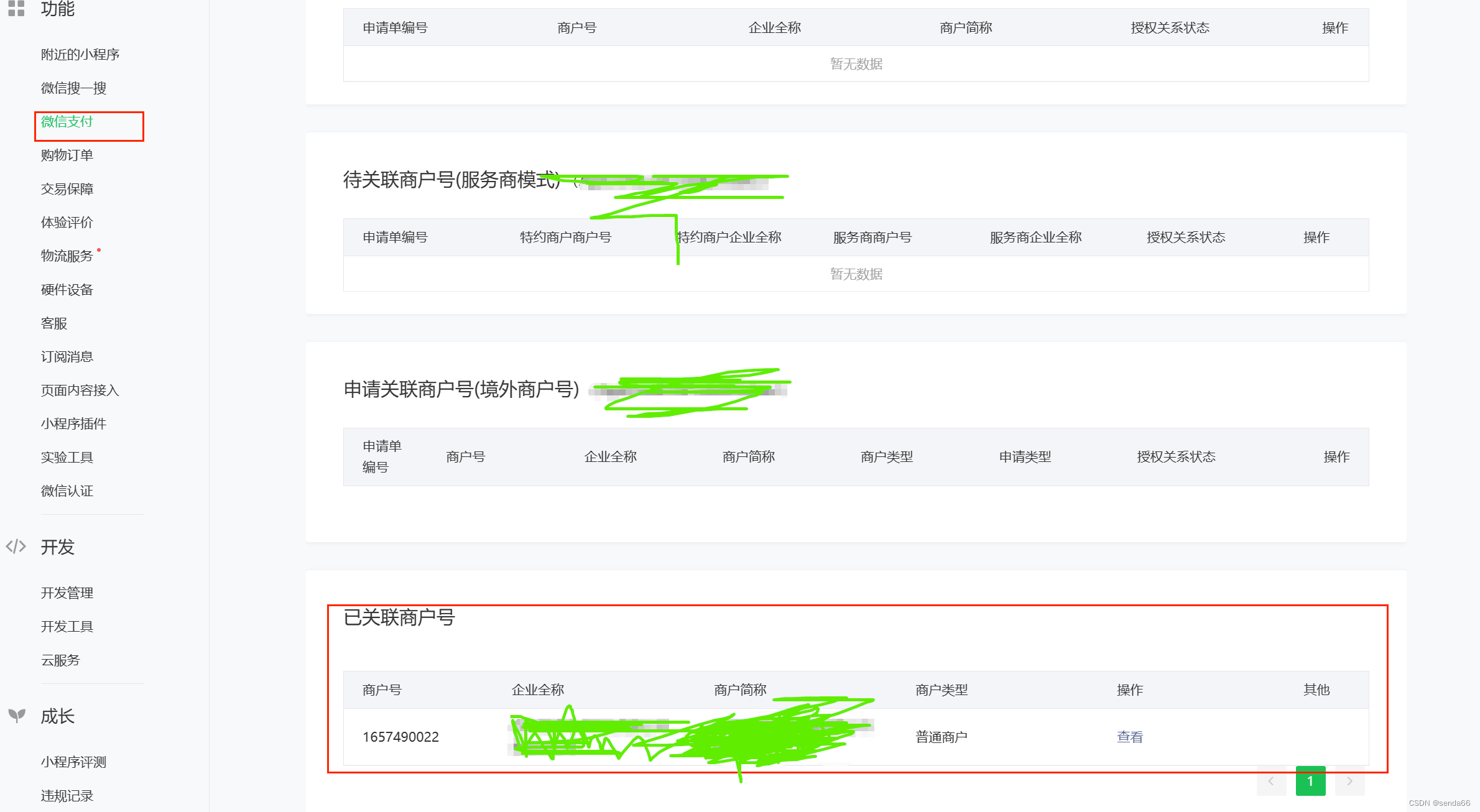
Task: Open 微信认证
Action: 66,491
